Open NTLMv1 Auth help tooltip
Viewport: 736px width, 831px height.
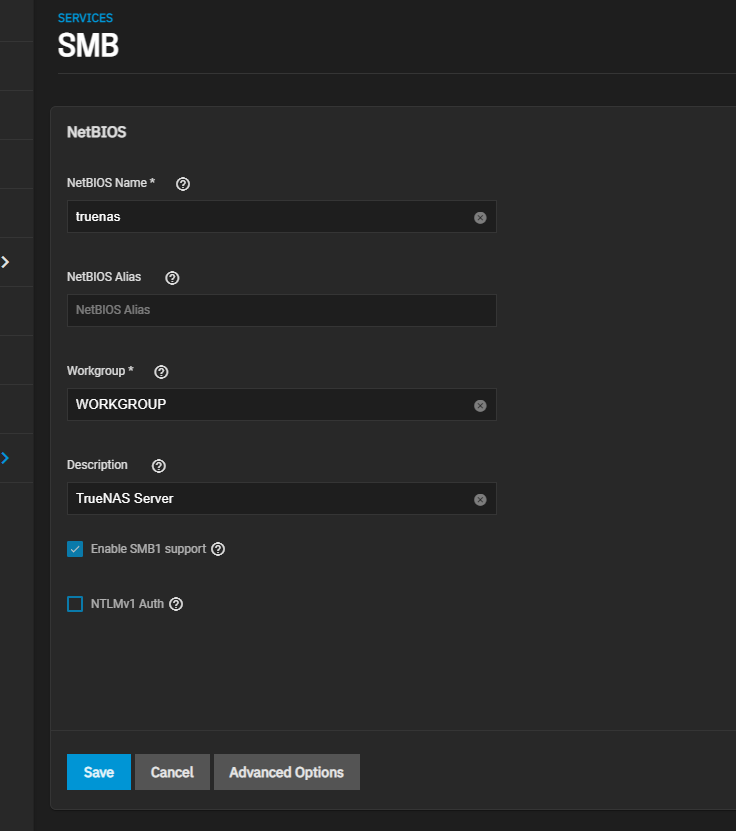coord(176,604)
